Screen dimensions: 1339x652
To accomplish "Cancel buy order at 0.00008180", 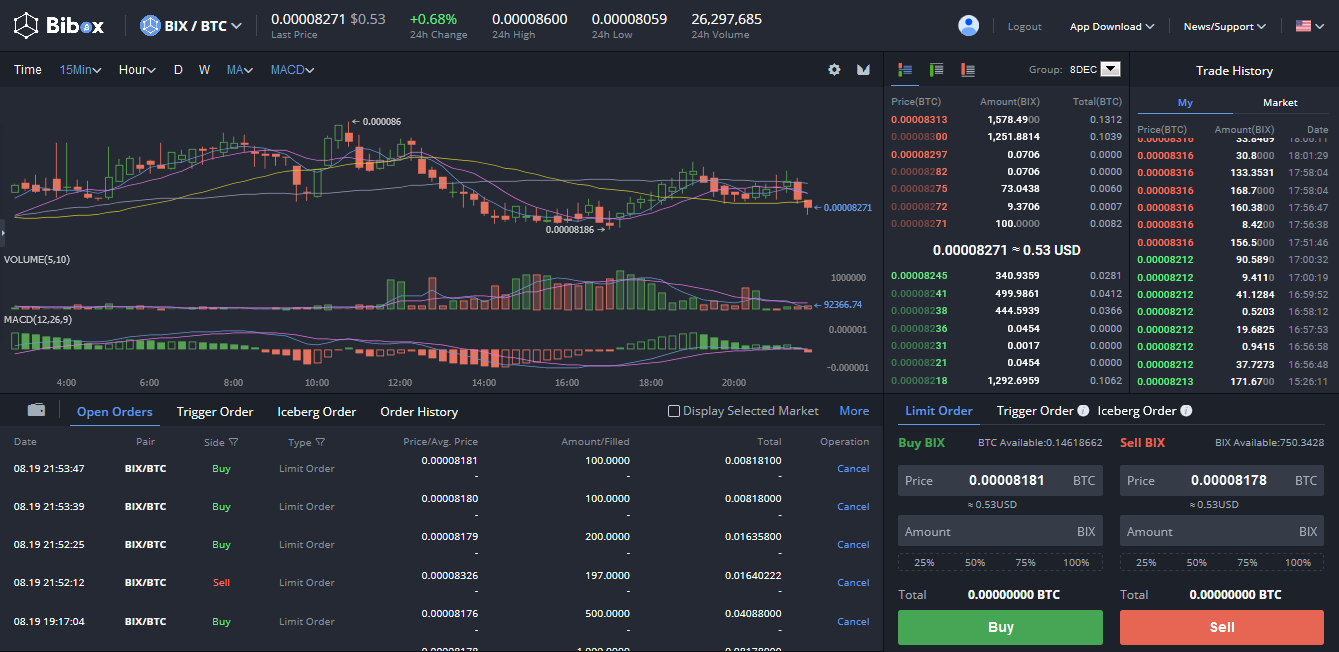I will tap(853, 507).
